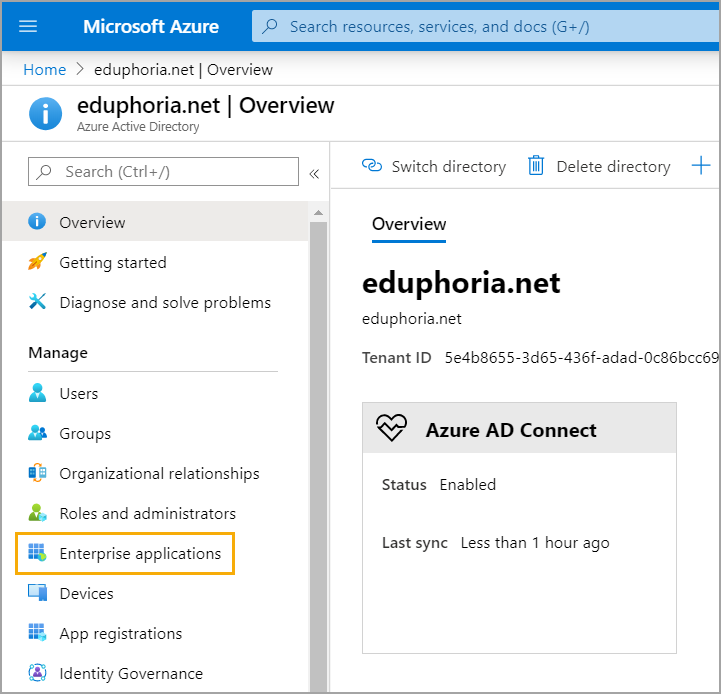Click the Roles and administrators icon

[x=37, y=512]
